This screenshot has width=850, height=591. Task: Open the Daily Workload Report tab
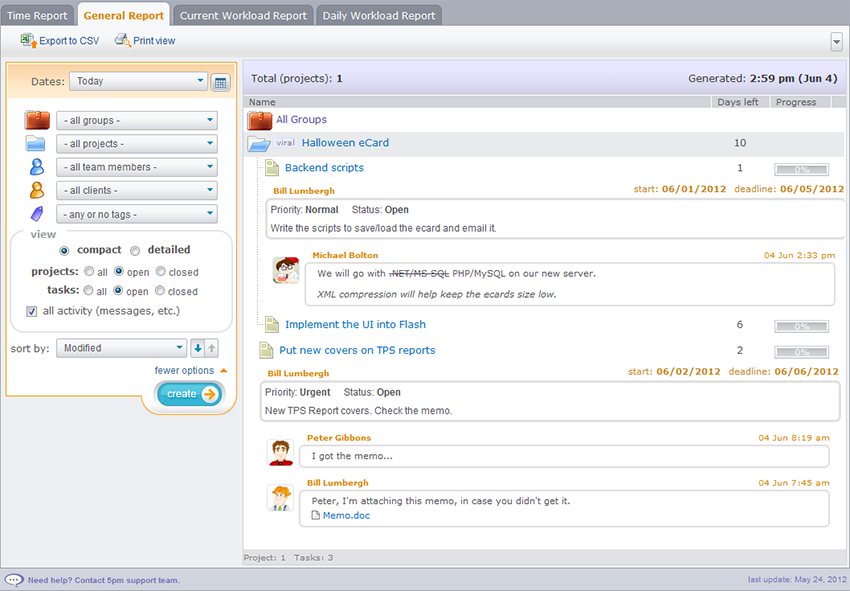[x=378, y=16]
